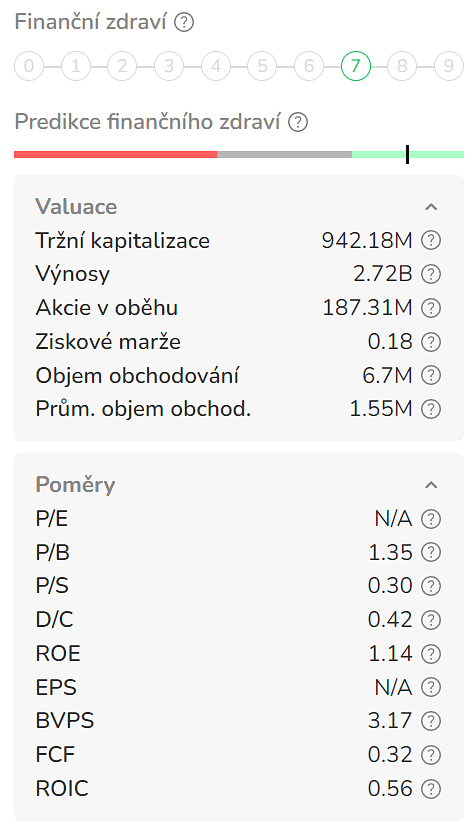Click the black marker on prediction bar
The image size is (475, 828).
point(407,154)
